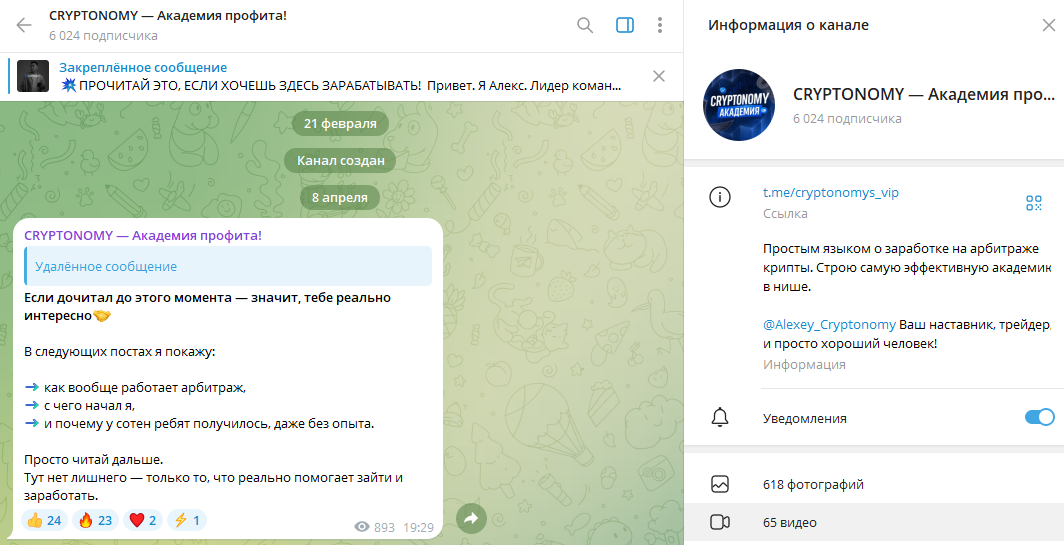This screenshot has height=545, width=1064.
Task: Add thumbs-up reaction with 24
Action: (44, 521)
